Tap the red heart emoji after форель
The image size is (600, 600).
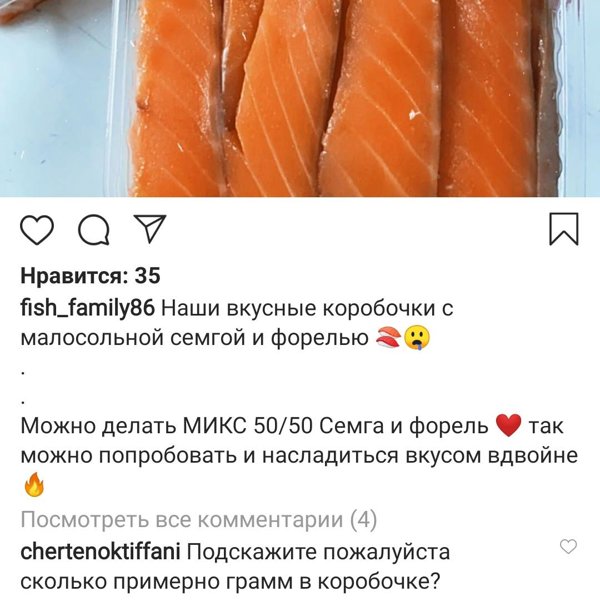pos(508,426)
